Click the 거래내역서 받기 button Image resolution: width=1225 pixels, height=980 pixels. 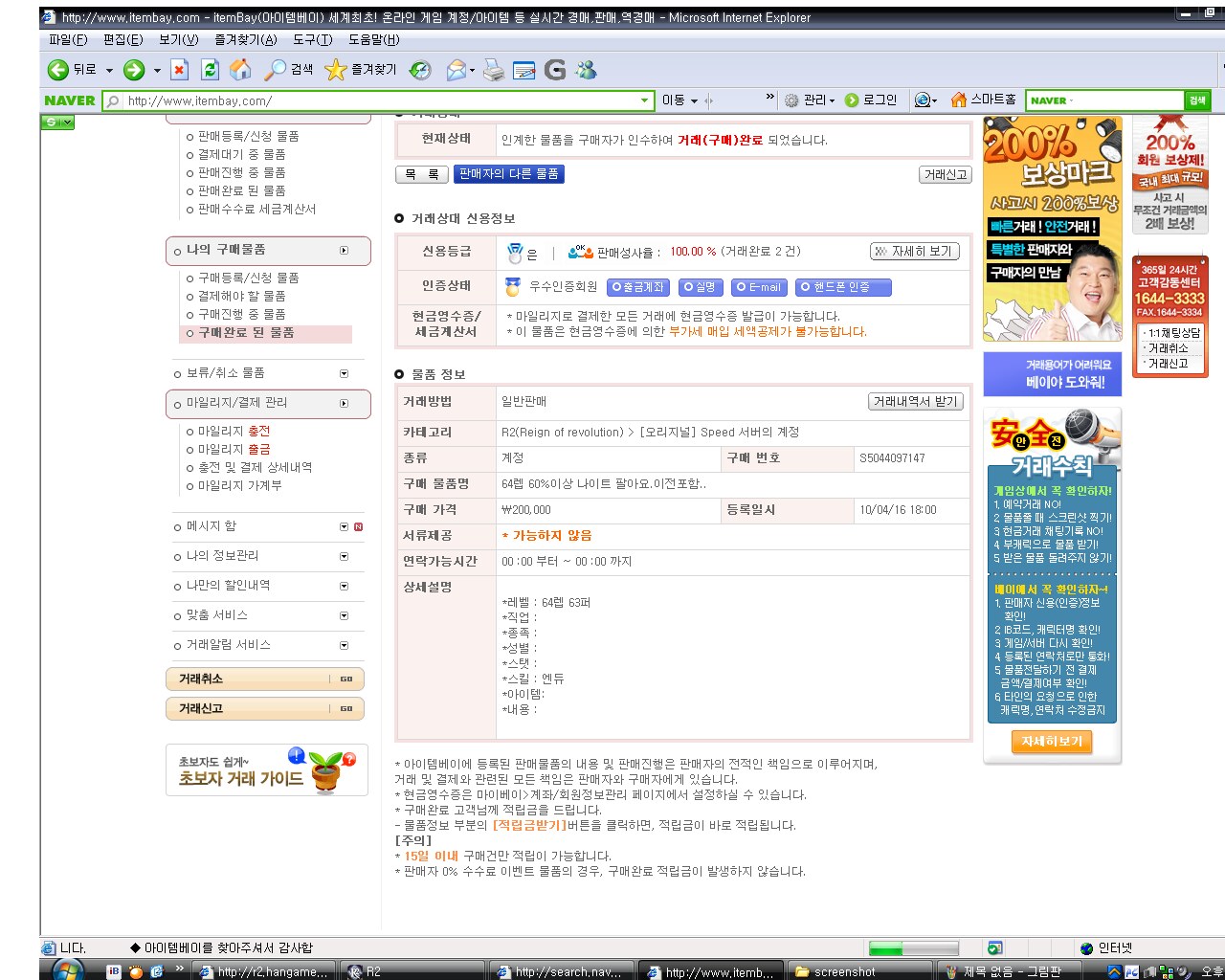[915, 402]
